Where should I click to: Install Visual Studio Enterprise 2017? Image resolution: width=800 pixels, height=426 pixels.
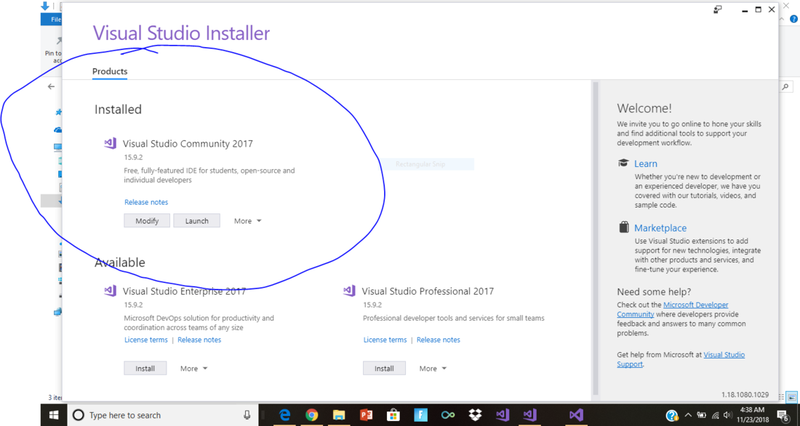click(x=145, y=368)
